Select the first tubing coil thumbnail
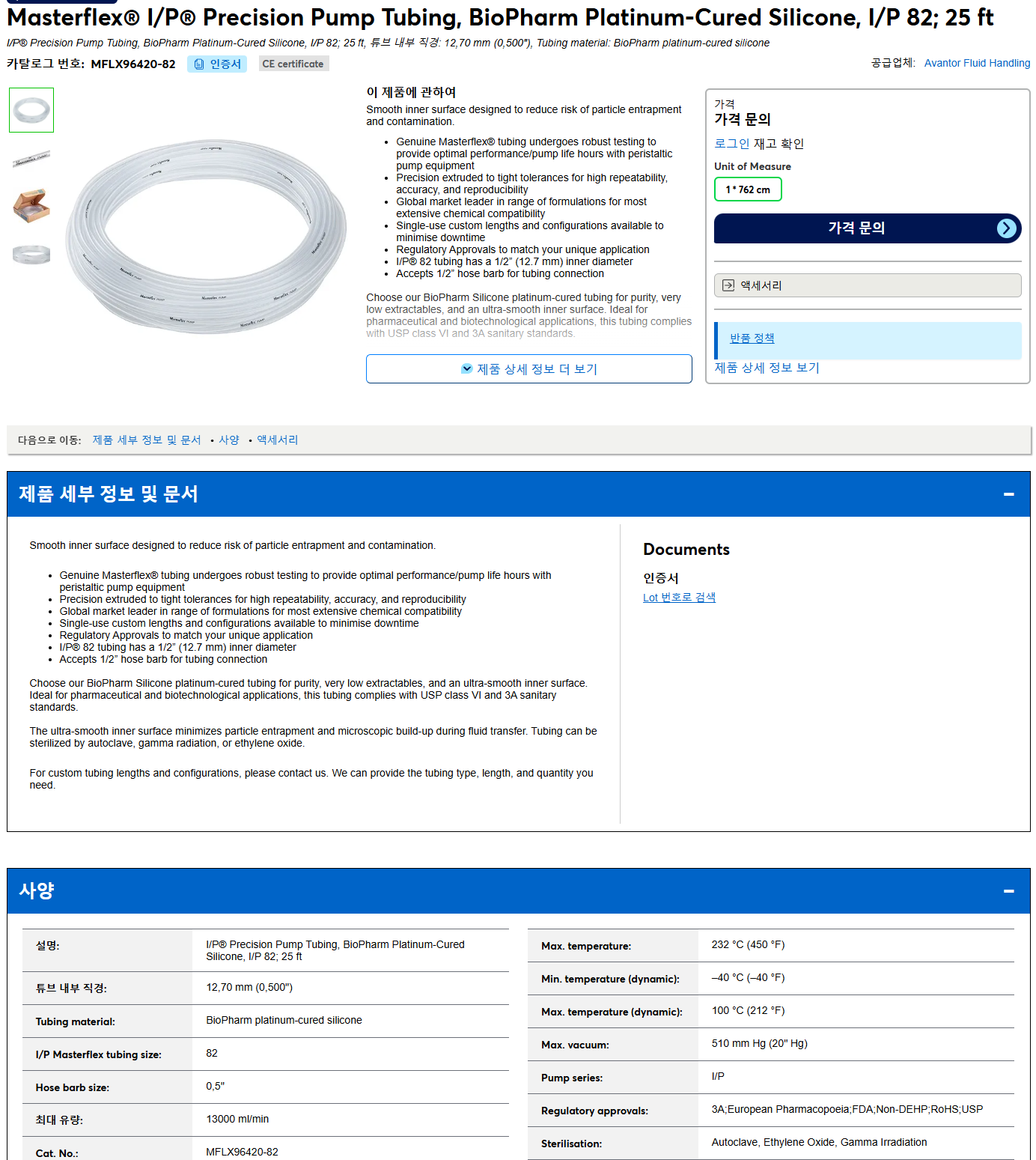 pyautogui.click(x=31, y=110)
